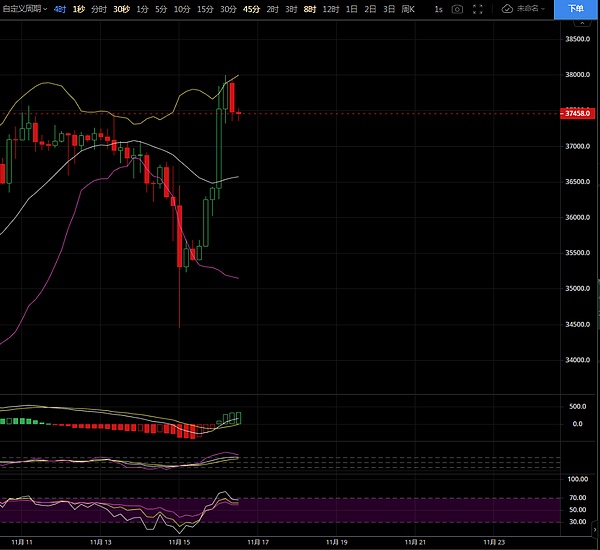Image resolution: width=600 pixels, height=550 pixels.
Task: Switch chart to 15分 interval
Action: (205, 9)
